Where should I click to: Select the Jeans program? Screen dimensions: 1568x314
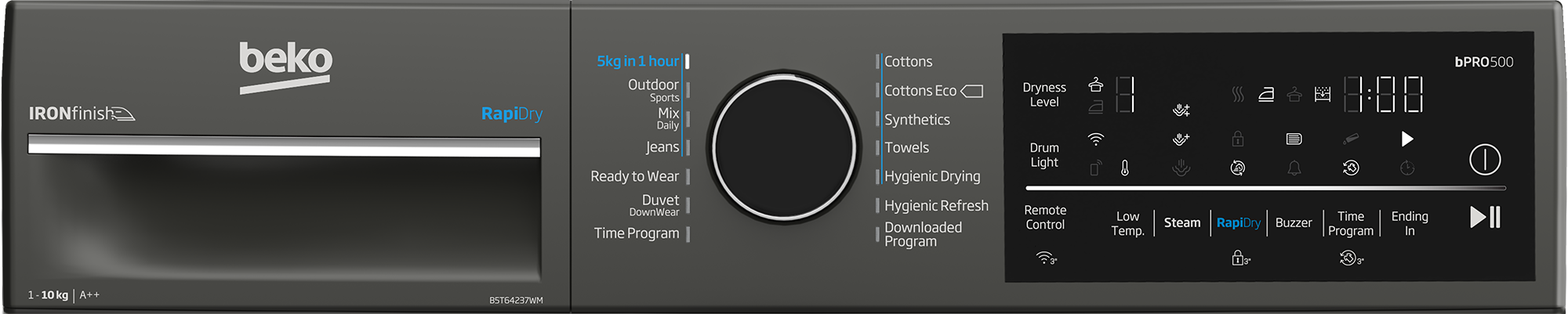662,147
